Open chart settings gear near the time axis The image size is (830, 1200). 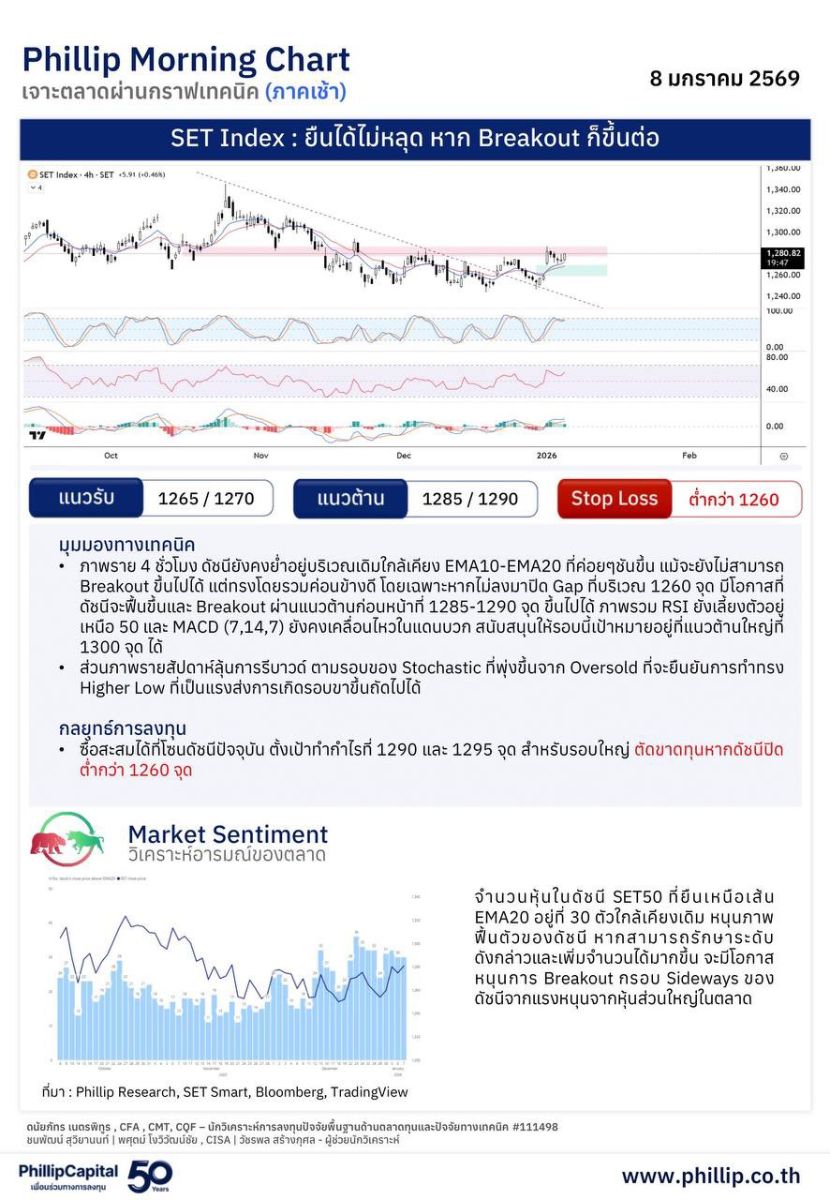[x=783, y=455]
